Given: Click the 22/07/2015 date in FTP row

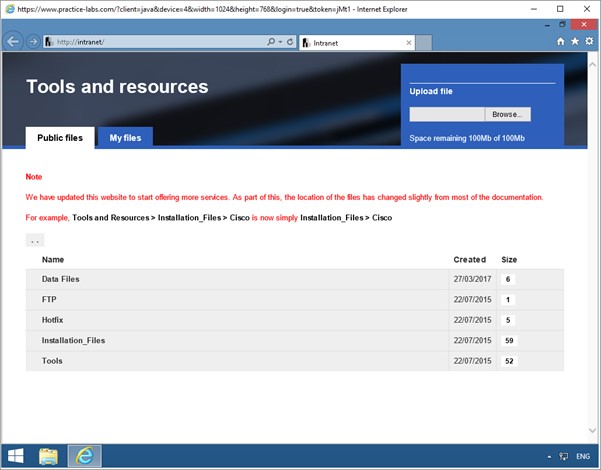Looking at the screenshot, I should point(472,299).
